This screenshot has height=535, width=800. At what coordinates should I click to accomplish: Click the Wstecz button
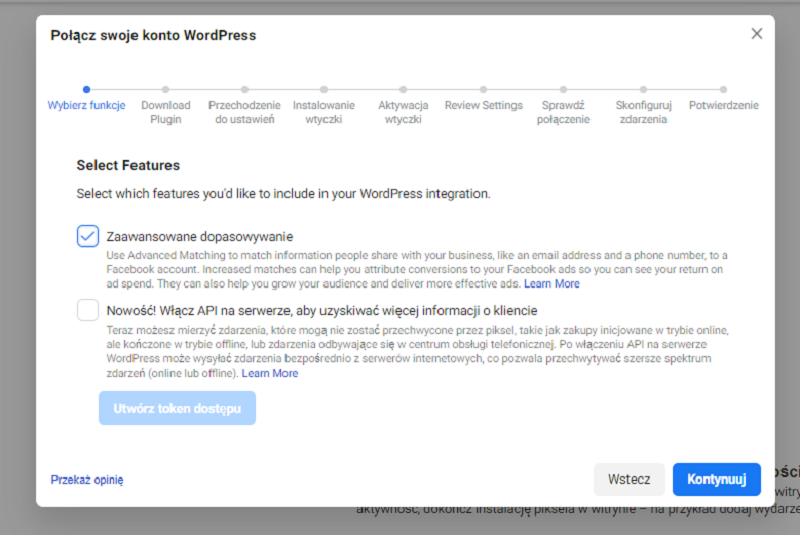(x=629, y=479)
